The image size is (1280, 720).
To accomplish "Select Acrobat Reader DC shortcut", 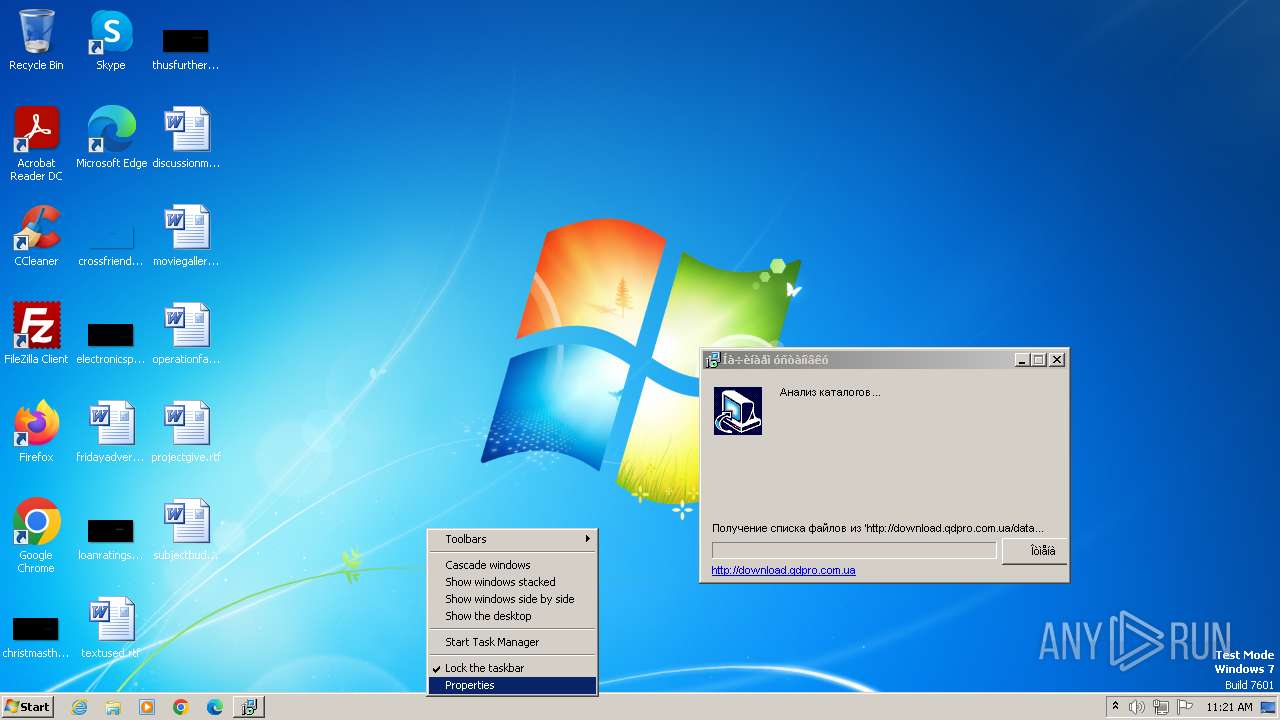I will (36, 143).
